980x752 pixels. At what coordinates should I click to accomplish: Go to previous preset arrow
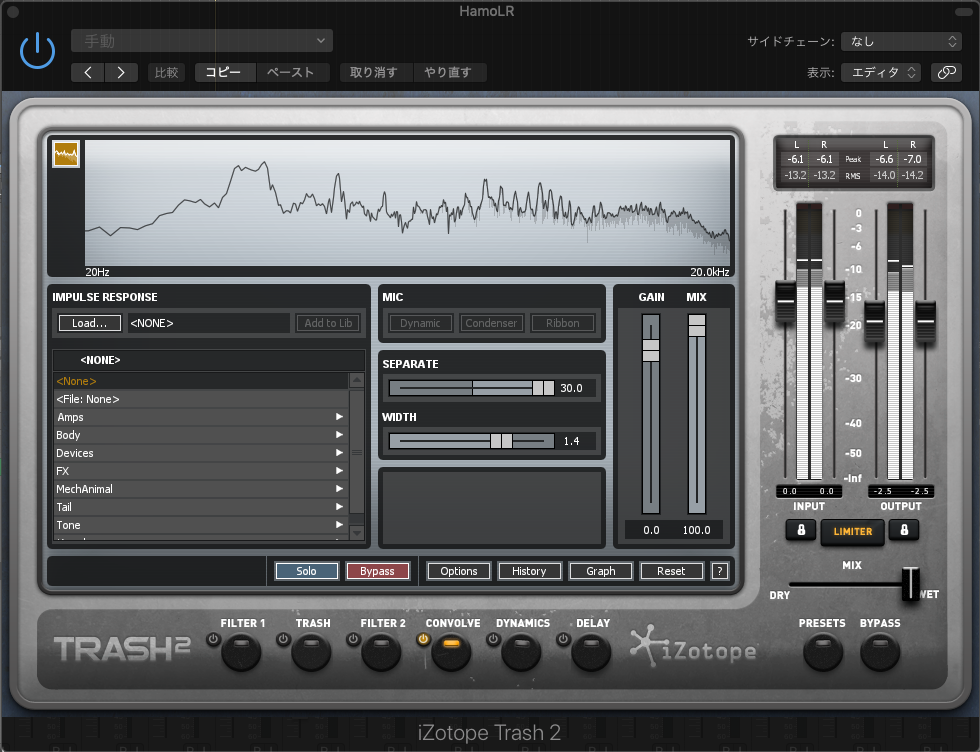tap(88, 73)
